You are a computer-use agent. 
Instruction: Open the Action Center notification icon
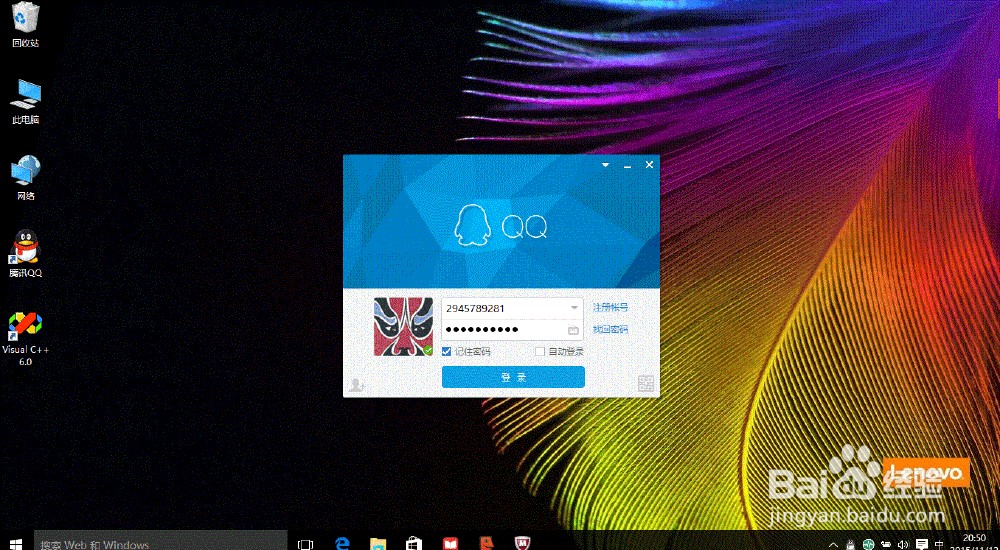tap(922, 544)
